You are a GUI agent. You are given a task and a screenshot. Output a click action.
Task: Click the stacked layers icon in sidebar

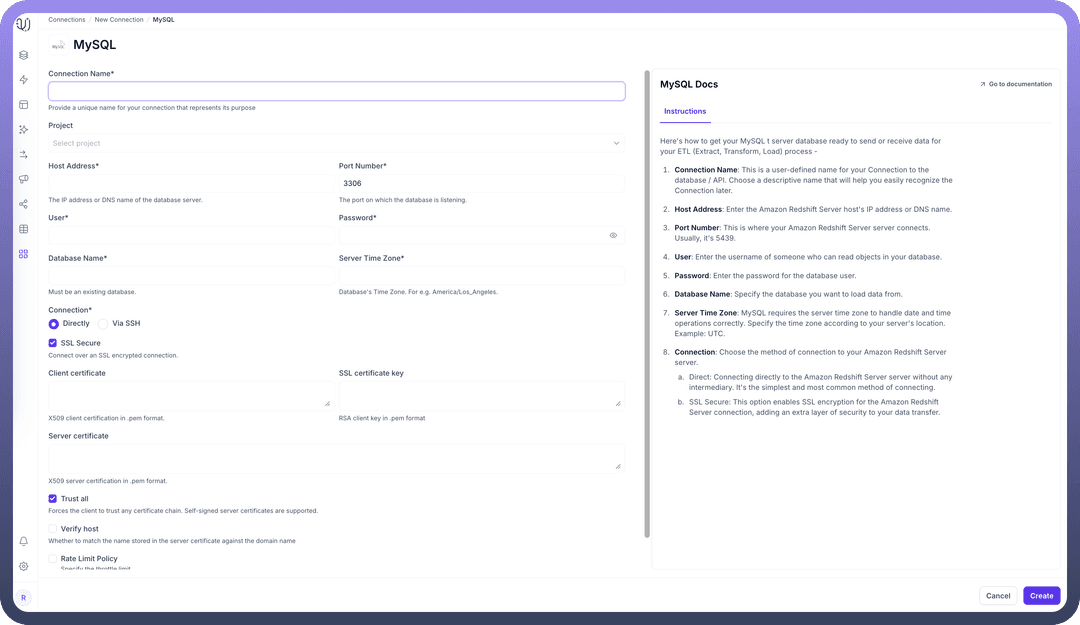coord(23,55)
